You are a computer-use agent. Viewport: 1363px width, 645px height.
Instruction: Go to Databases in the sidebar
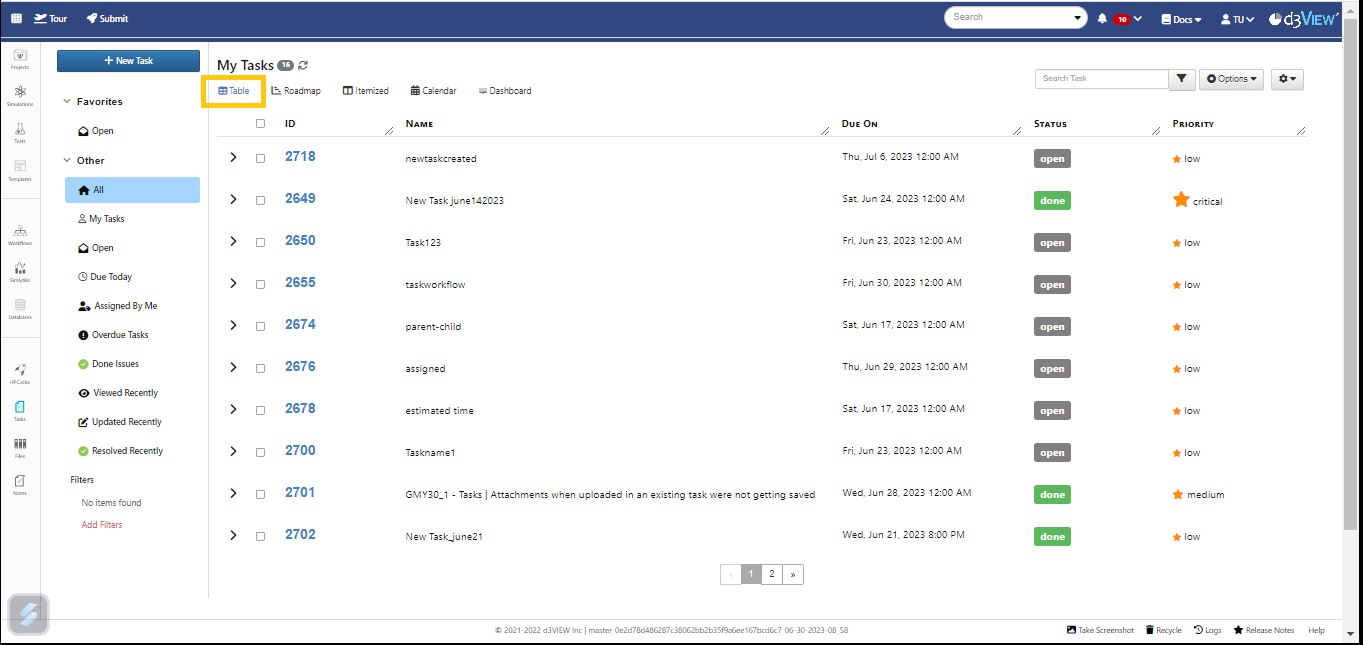coord(20,308)
